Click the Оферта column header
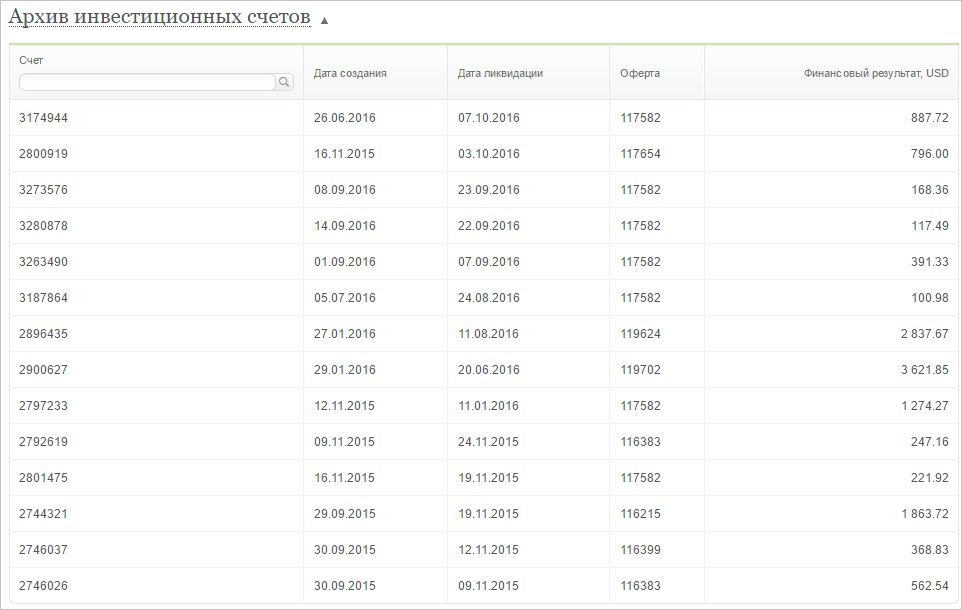 (640, 73)
